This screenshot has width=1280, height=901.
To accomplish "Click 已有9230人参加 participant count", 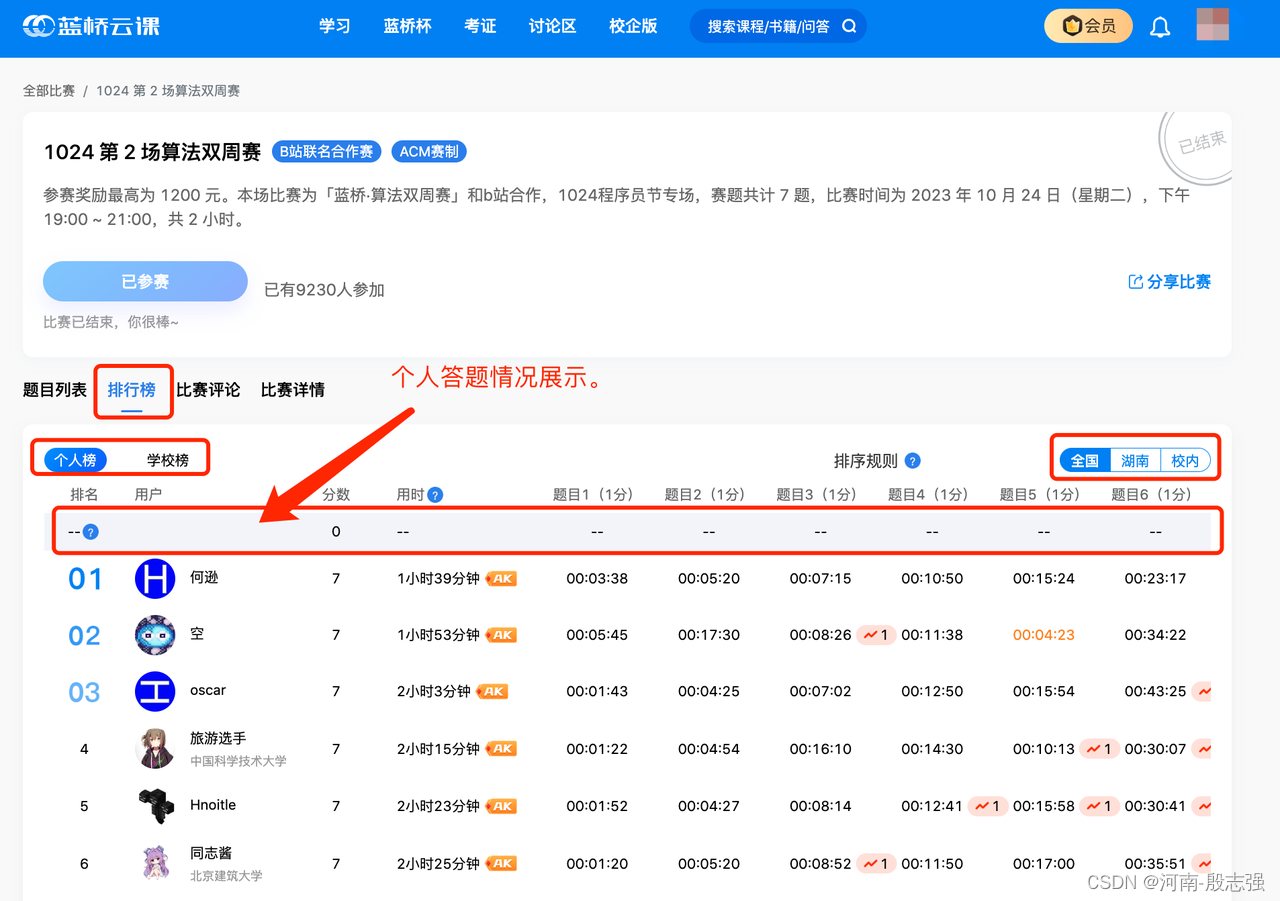I will tap(324, 290).
